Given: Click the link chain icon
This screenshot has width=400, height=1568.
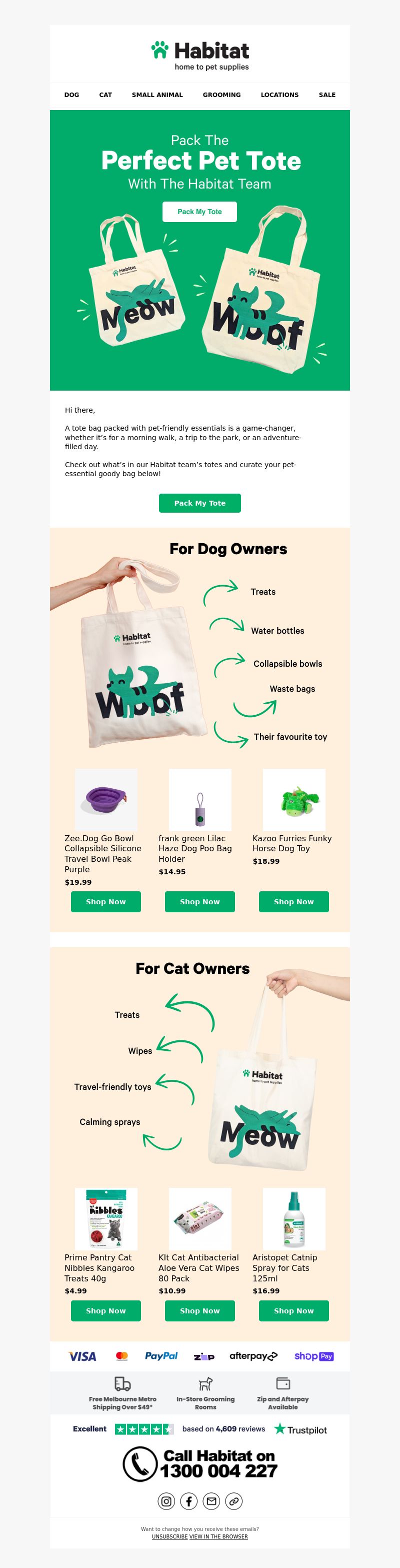Looking at the screenshot, I should pyautogui.click(x=234, y=1501).
